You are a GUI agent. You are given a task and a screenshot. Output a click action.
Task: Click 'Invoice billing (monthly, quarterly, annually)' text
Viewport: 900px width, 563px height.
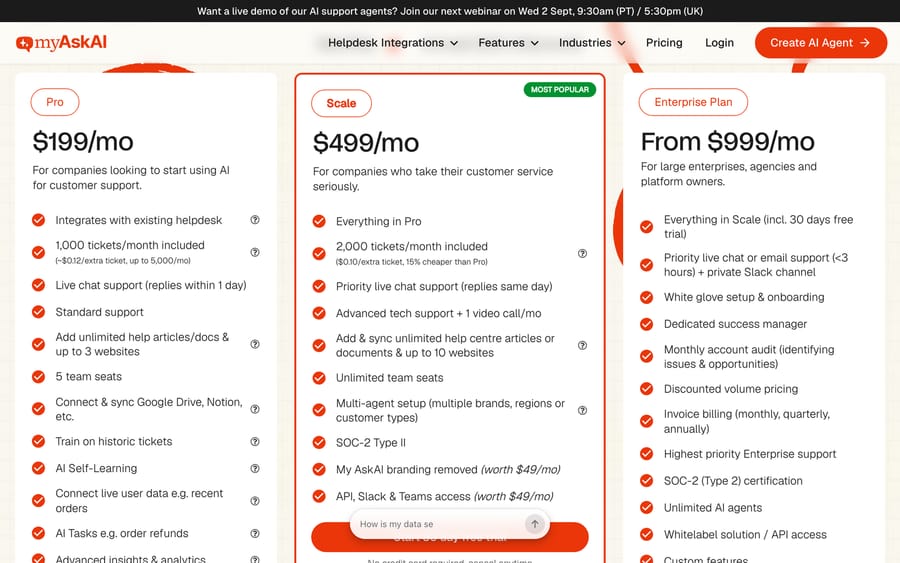746,421
